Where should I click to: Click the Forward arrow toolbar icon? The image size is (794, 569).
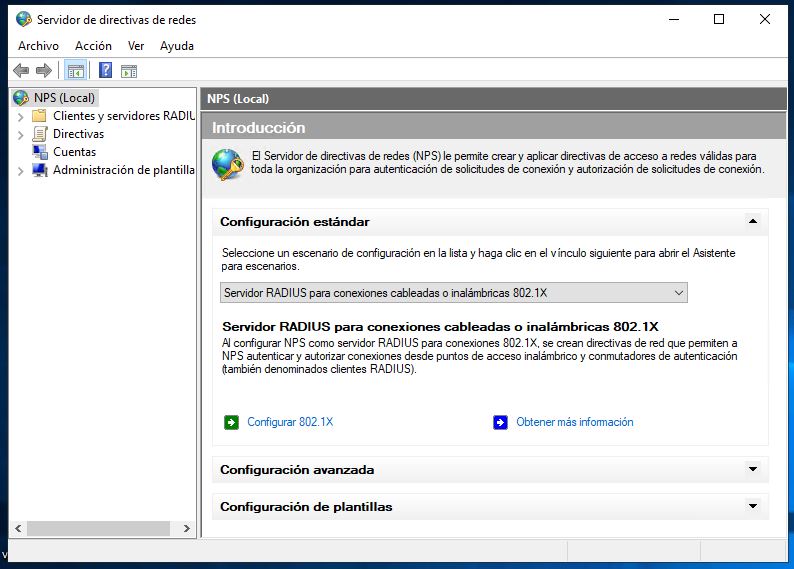point(44,70)
